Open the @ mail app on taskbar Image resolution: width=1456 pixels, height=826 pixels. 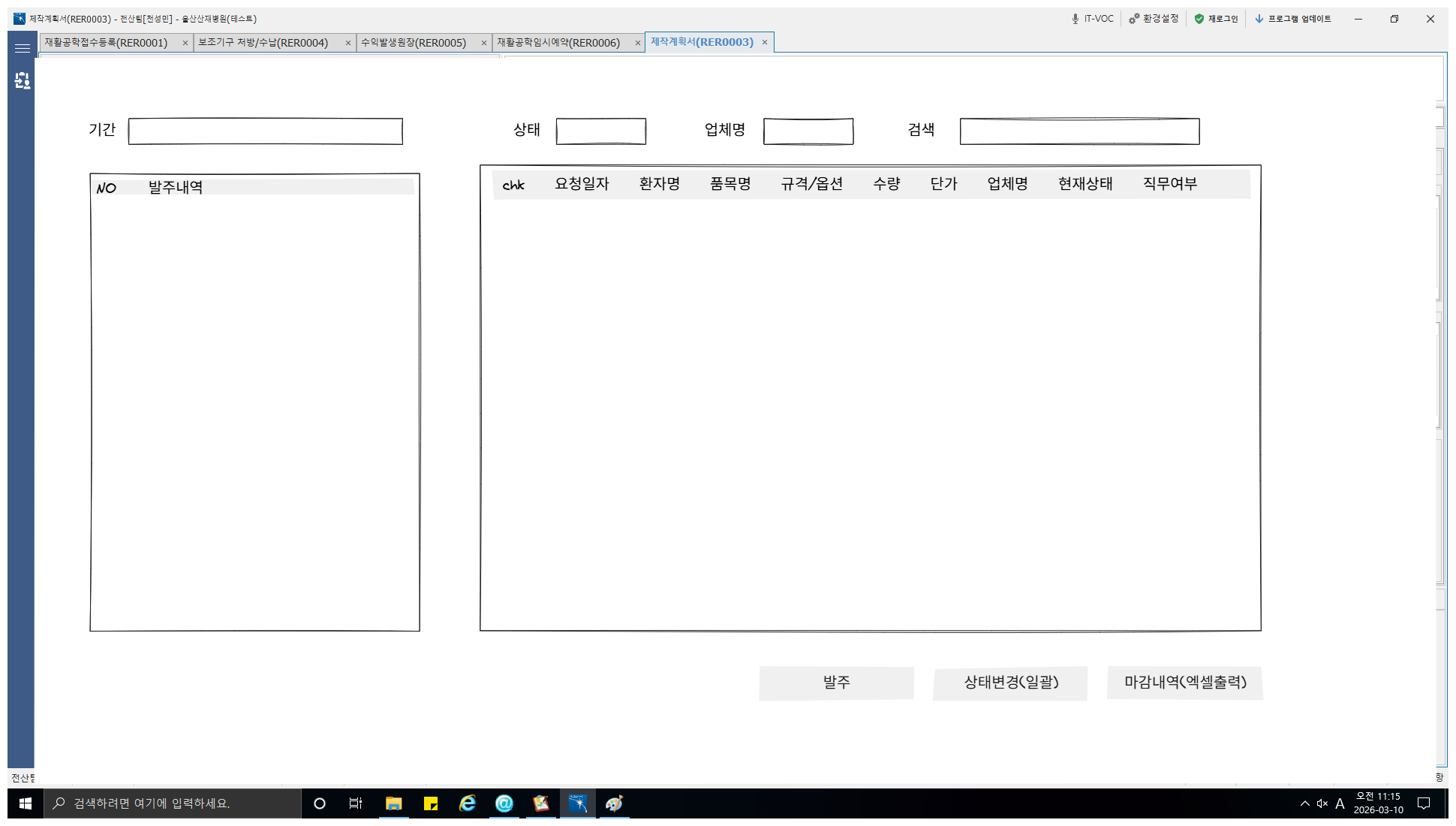[504, 803]
